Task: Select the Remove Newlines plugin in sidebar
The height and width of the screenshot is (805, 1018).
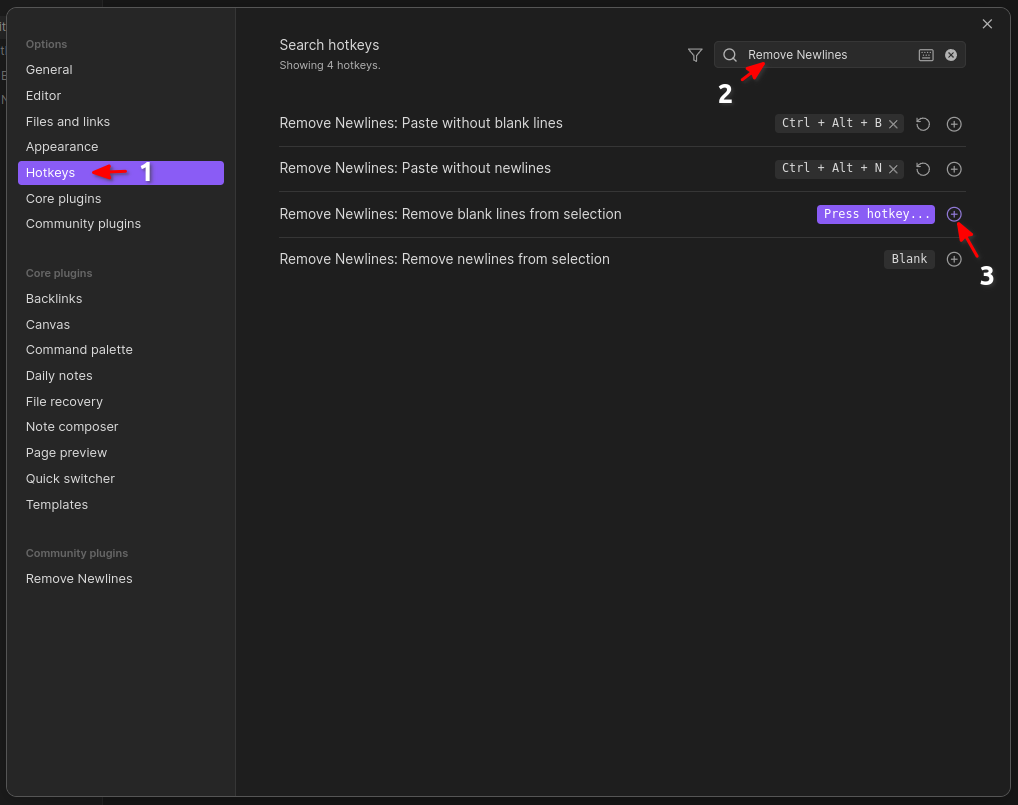Action: (x=79, y=578)
